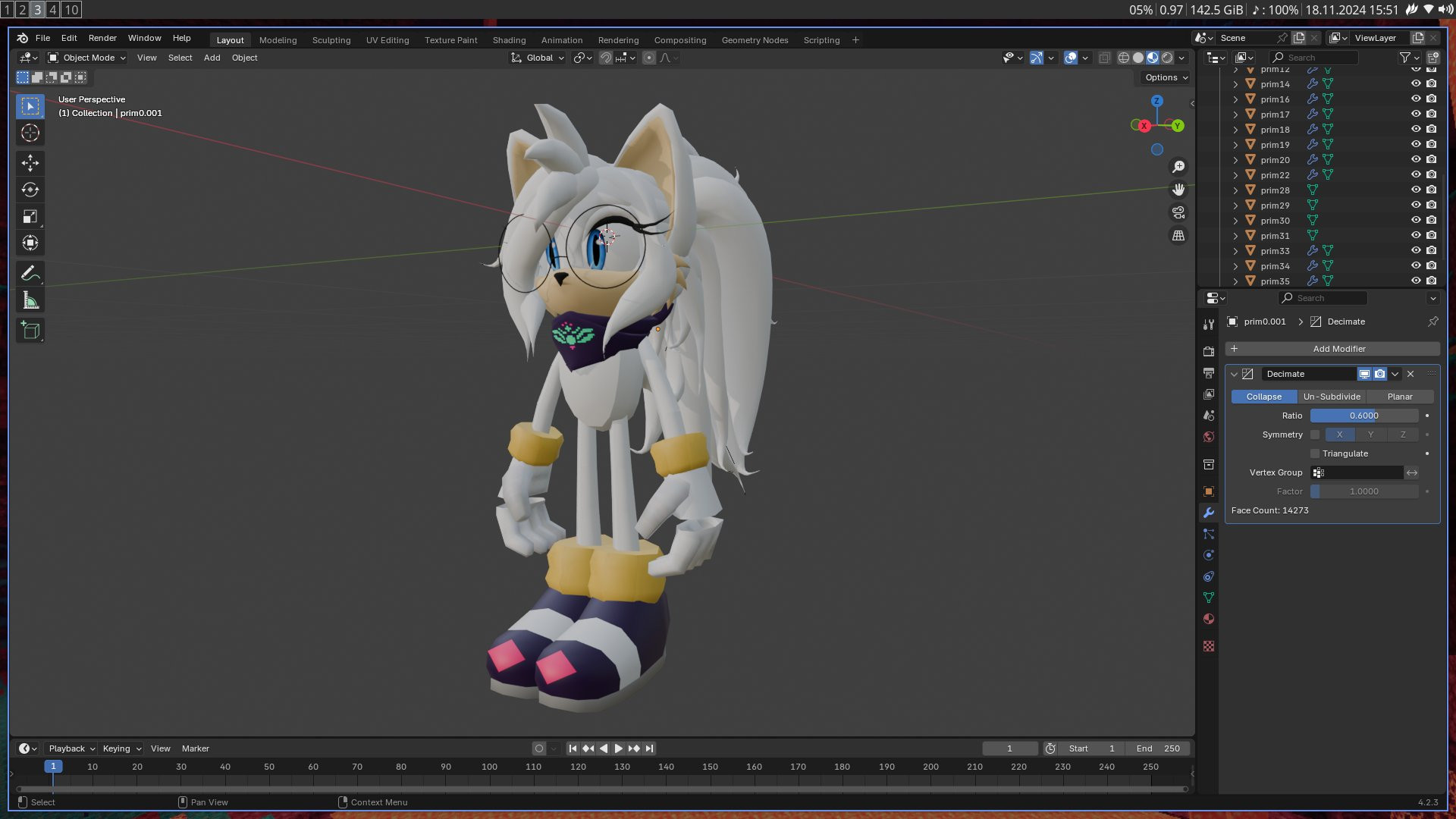Click the Vertex Group input field
The width and height of the screenshot is (1456, 819).
(1356, 472)
